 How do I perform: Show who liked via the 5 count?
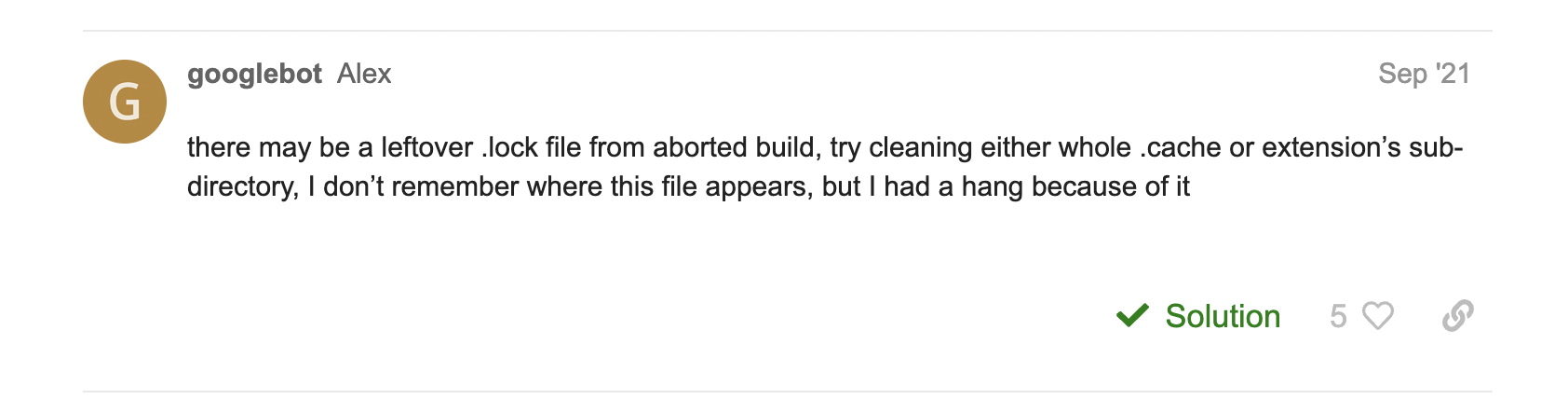click(1338, 316)
